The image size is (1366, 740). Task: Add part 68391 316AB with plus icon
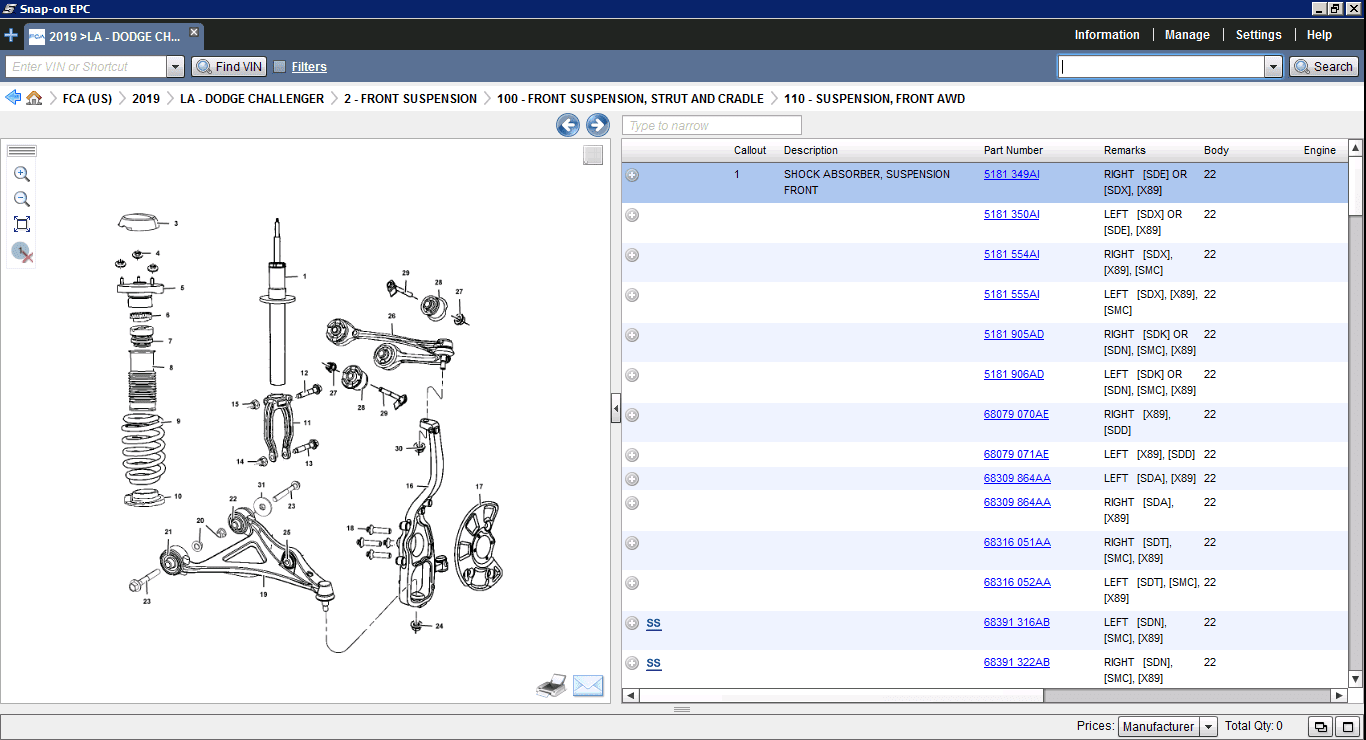click(632, 623)
